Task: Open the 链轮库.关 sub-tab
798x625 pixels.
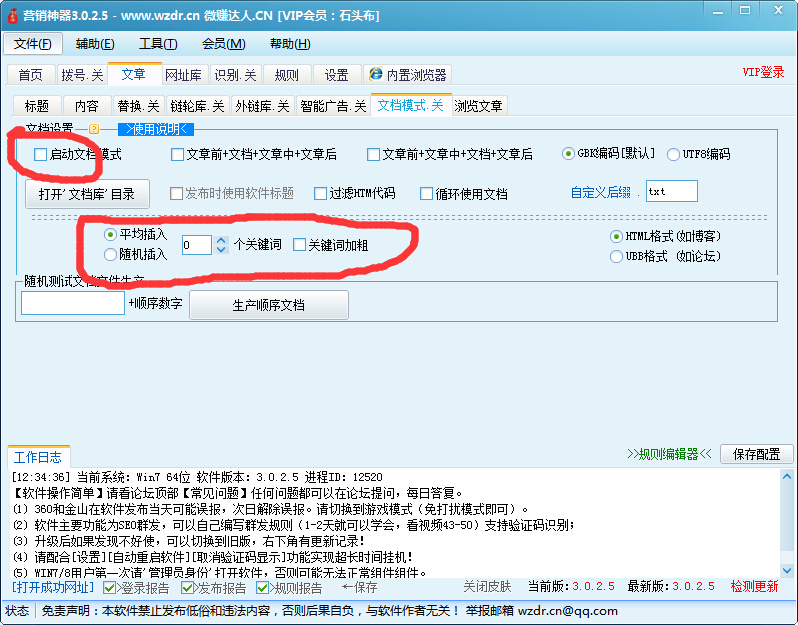Action: click(x=197, y=105)
